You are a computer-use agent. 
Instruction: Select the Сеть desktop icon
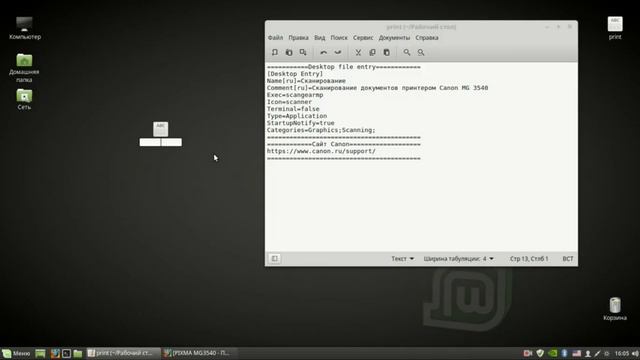coord(24,99)
